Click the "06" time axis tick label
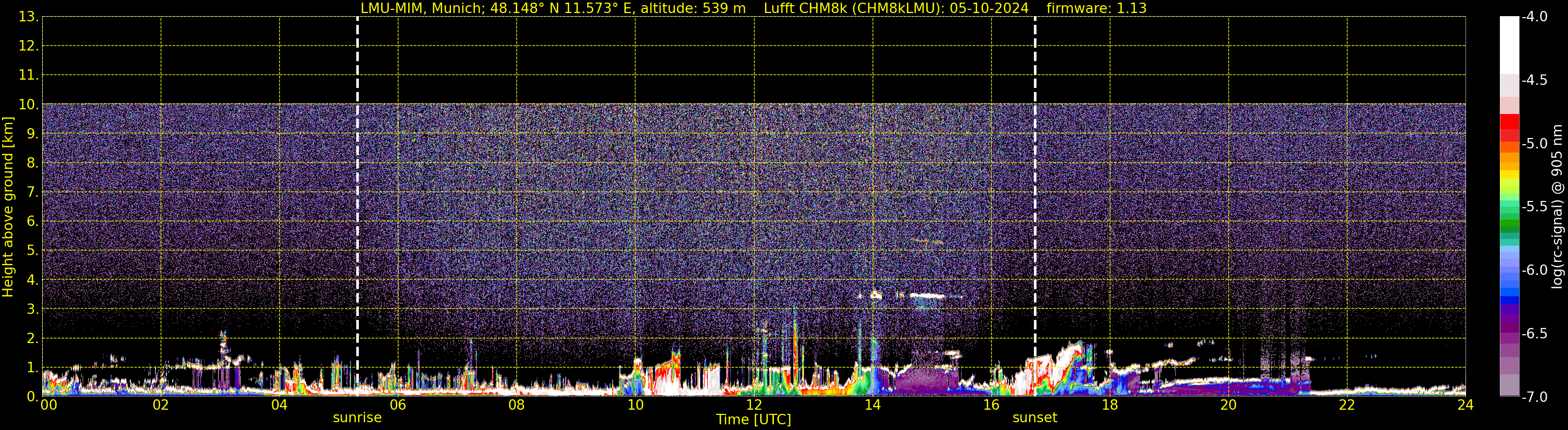1568x430 pixels. (x=398, y=405)
